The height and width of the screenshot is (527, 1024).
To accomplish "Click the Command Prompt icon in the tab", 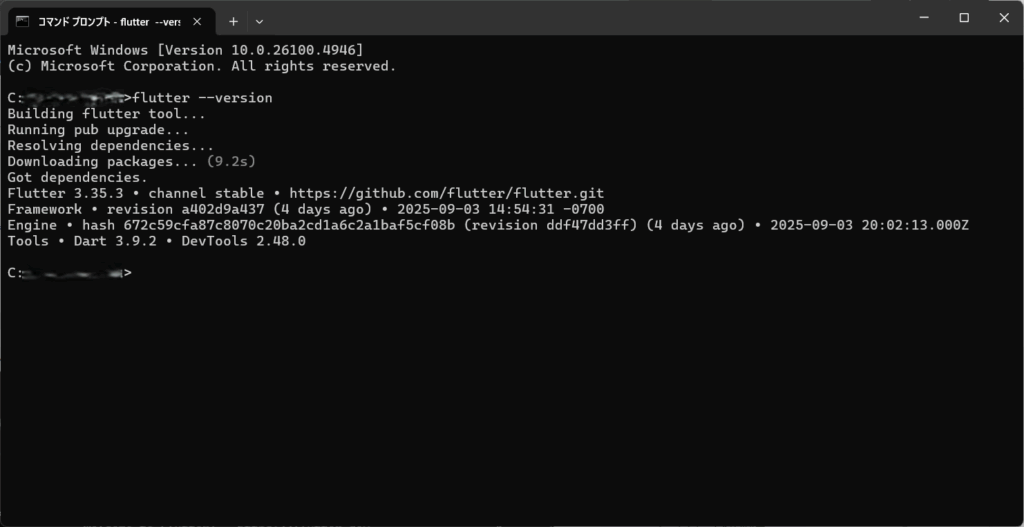I will [22, 21].
